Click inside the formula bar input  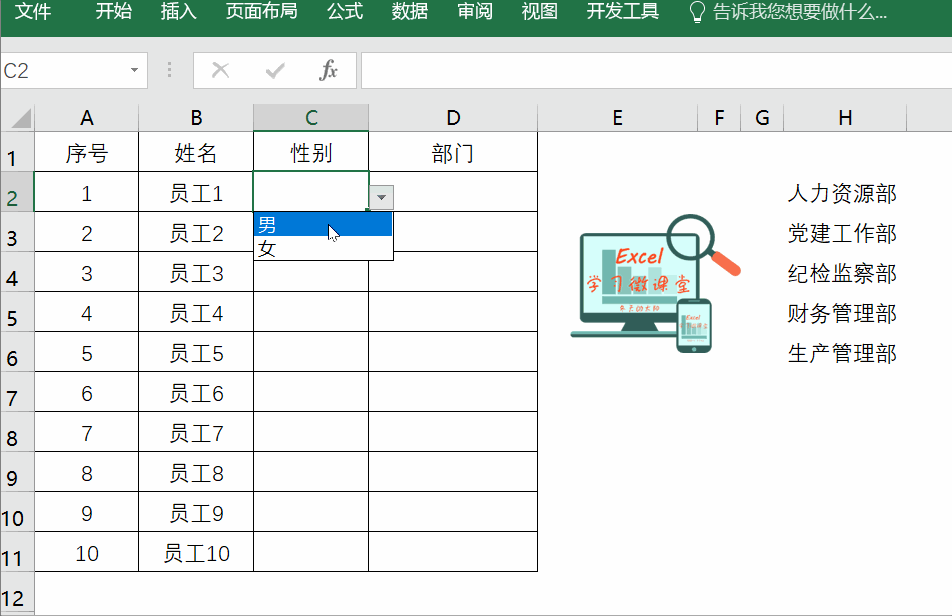coord(650,70)
